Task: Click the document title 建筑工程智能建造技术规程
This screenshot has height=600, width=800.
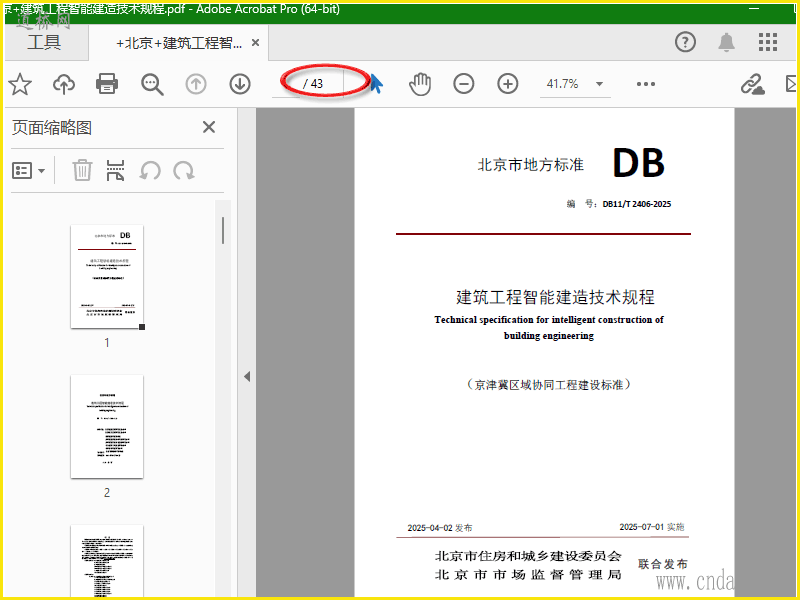Action: (555, 297)
